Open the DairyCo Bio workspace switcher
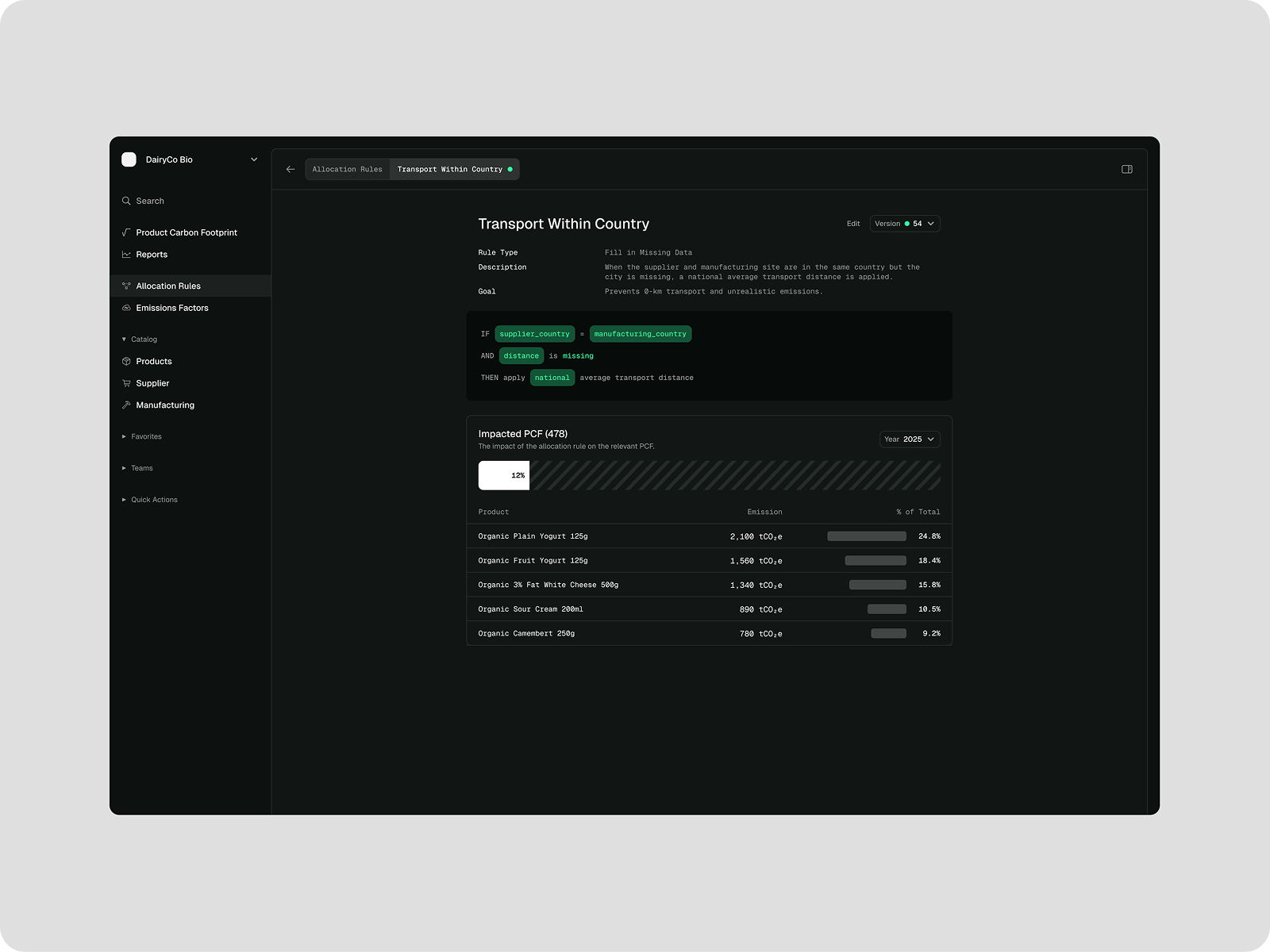This screenshot has height=952, width=1270. pos(190,159)
